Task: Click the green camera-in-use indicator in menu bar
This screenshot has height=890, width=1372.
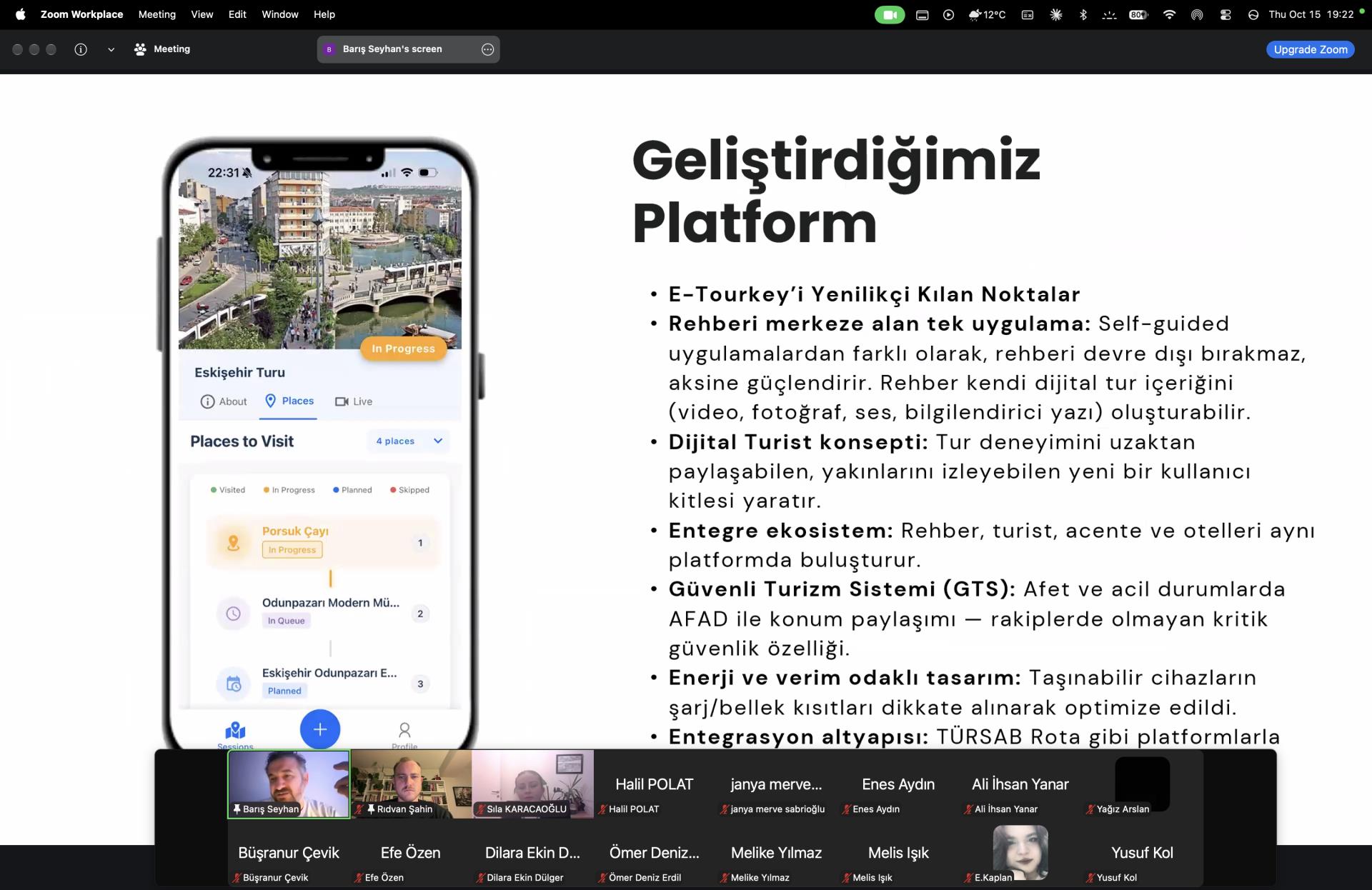Action: coord(890,14)
